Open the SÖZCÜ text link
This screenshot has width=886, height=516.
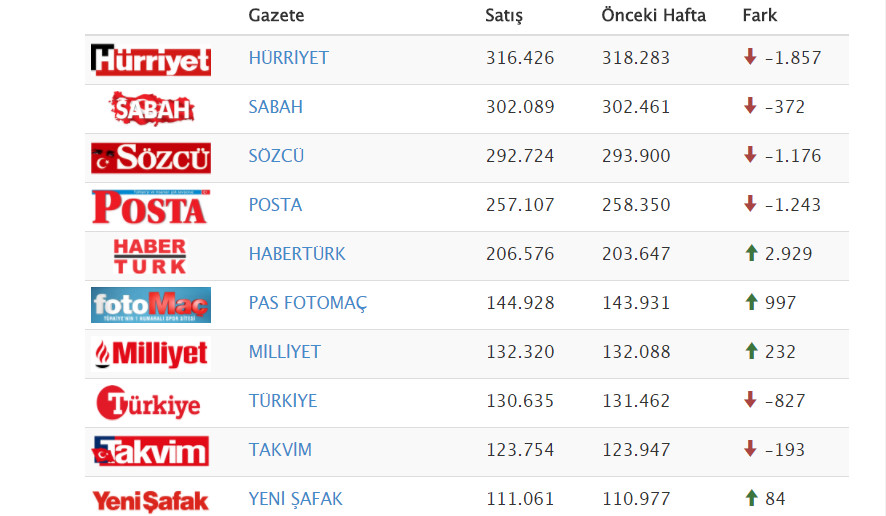point(276,156)
